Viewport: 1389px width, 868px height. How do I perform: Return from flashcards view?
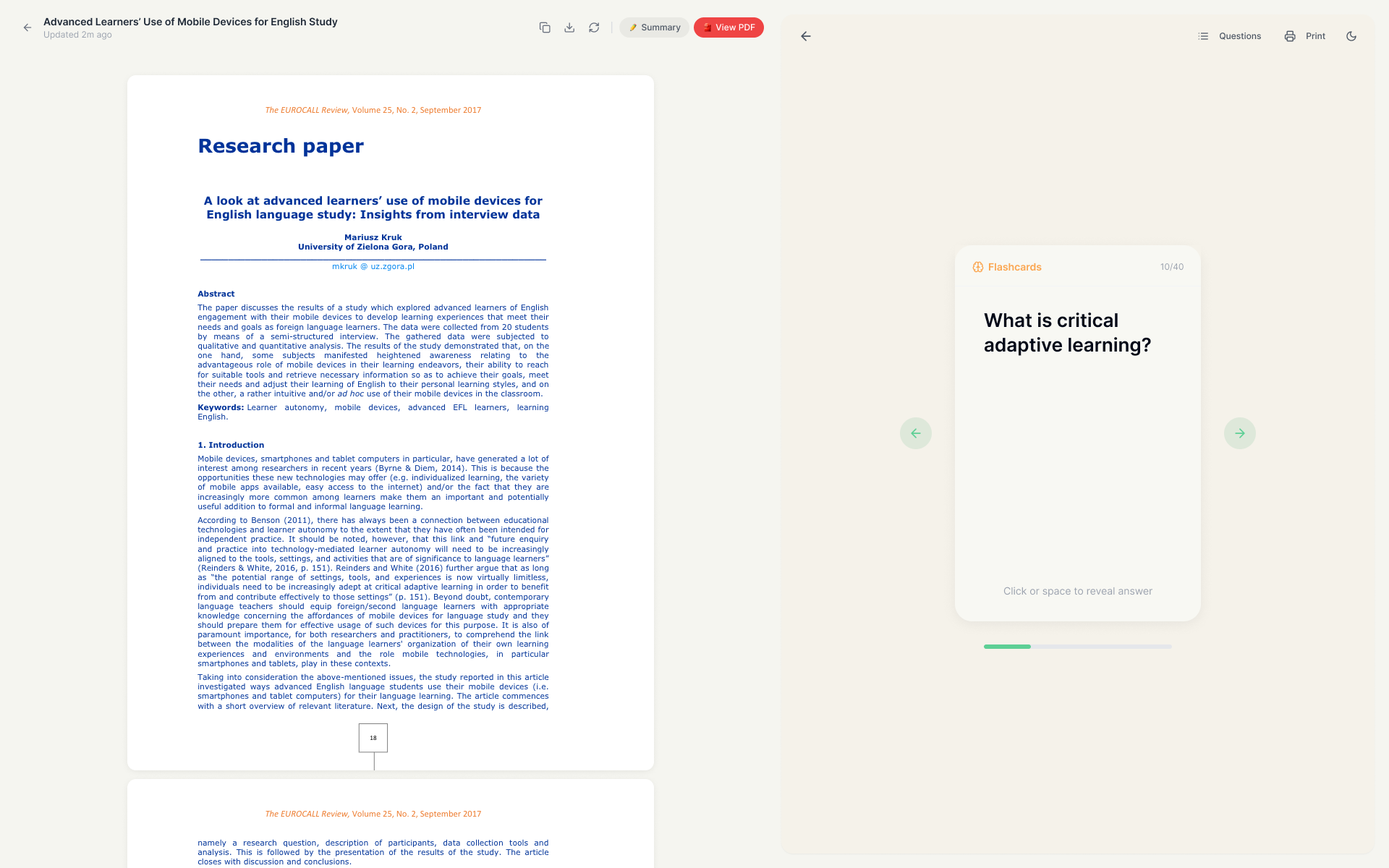pos(805,35)
